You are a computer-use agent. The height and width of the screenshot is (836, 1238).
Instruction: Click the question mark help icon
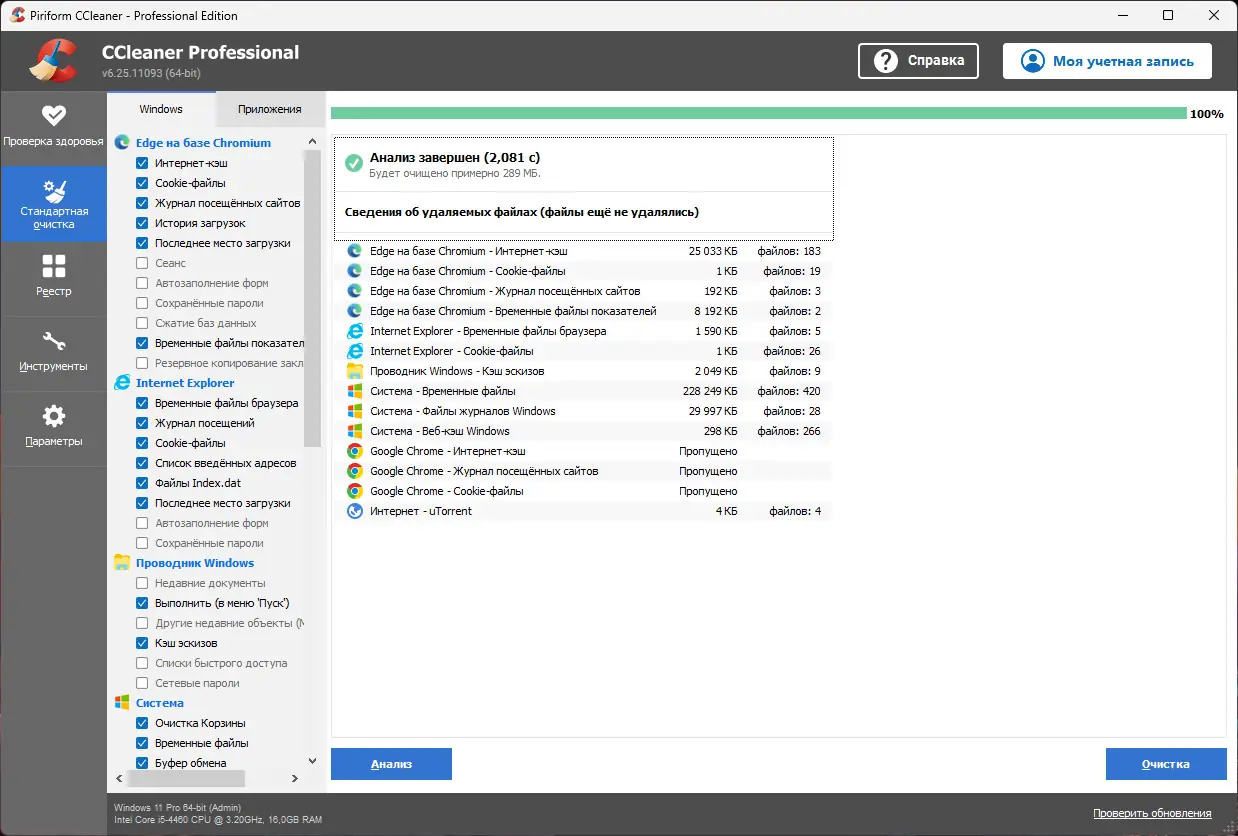click(886, 61)
